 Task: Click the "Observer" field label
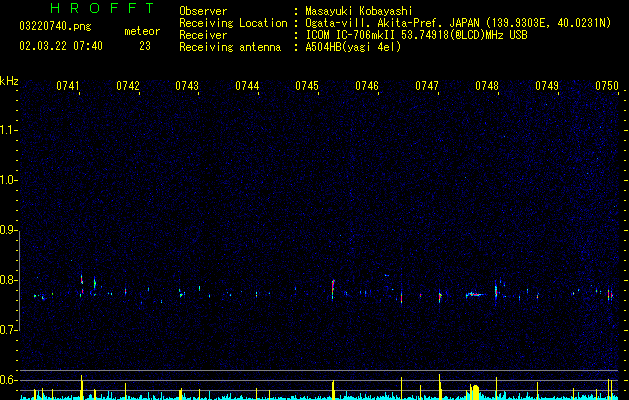coord(203,11)
